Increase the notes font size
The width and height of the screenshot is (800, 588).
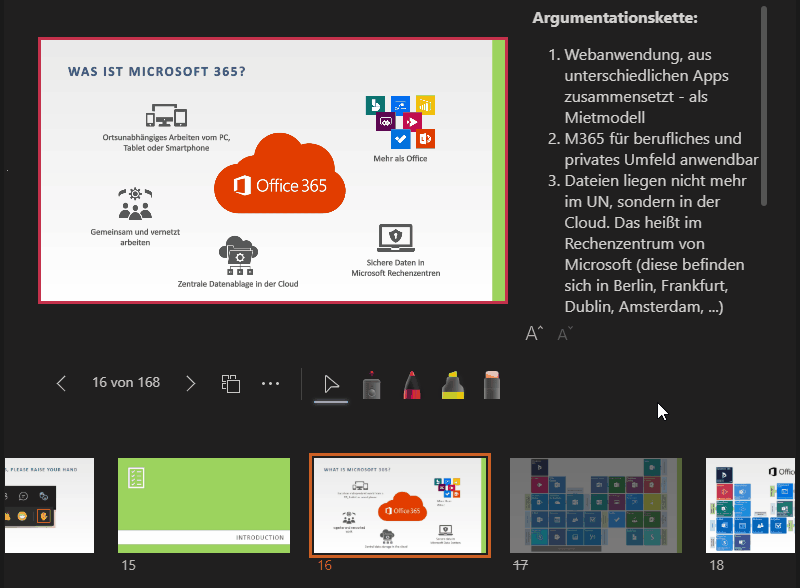point(534,333)
